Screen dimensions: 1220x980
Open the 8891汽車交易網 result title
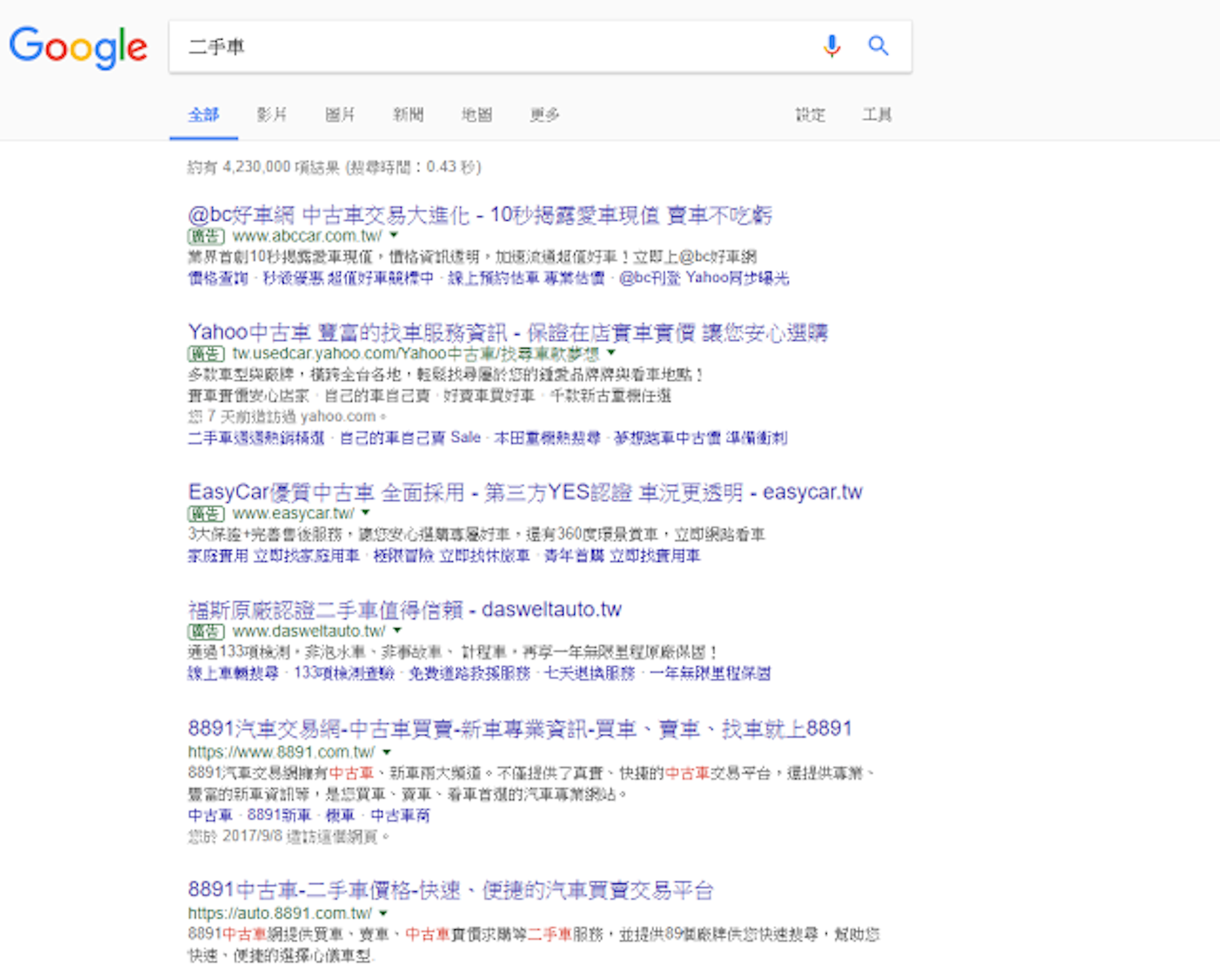520,729
